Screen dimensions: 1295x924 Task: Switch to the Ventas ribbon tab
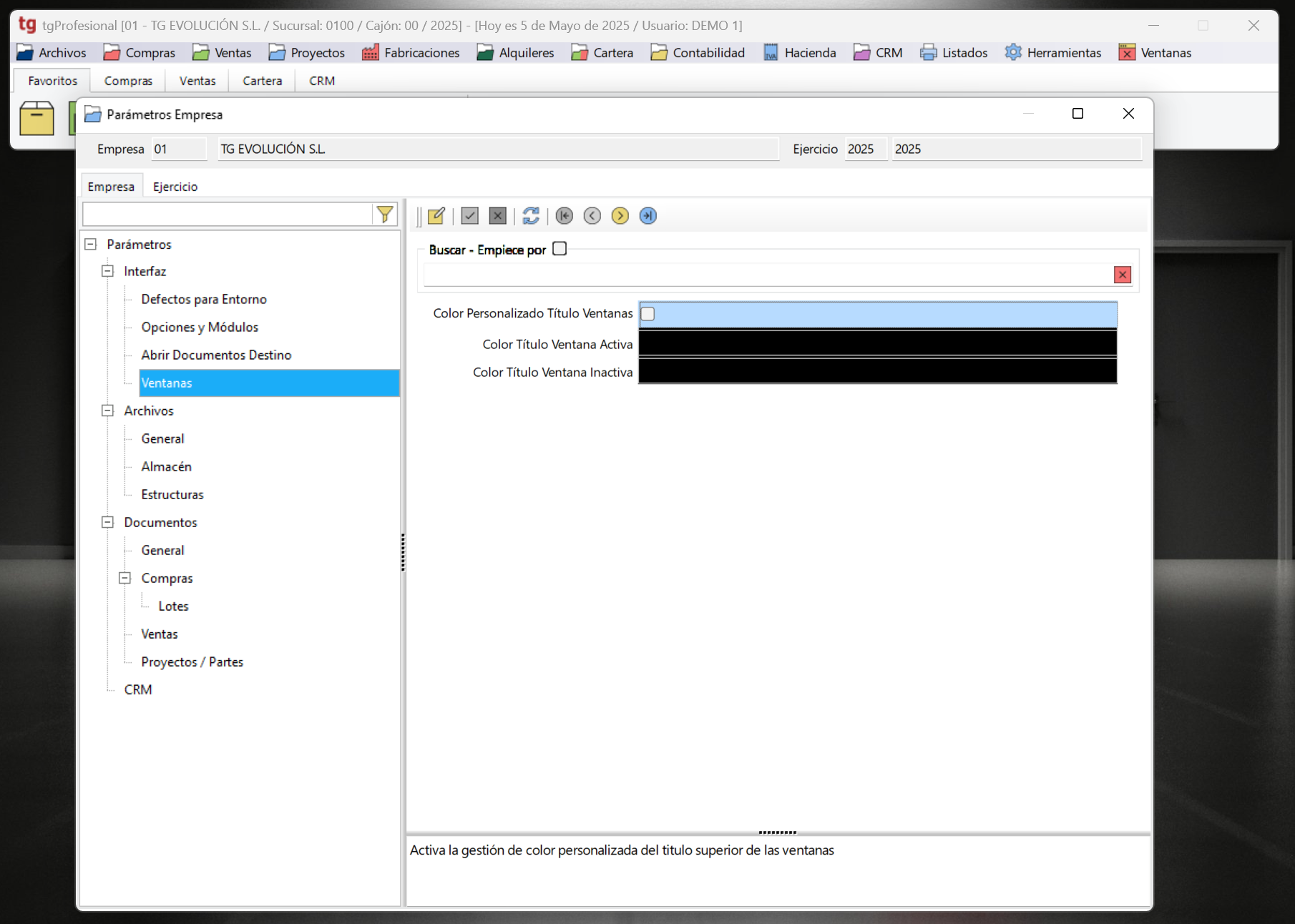point(197,81)
